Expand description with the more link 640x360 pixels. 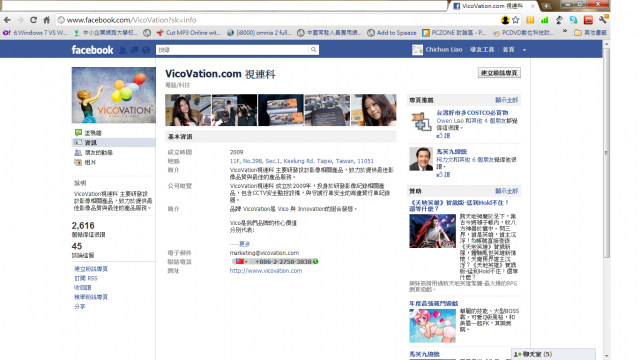[244, 244]
